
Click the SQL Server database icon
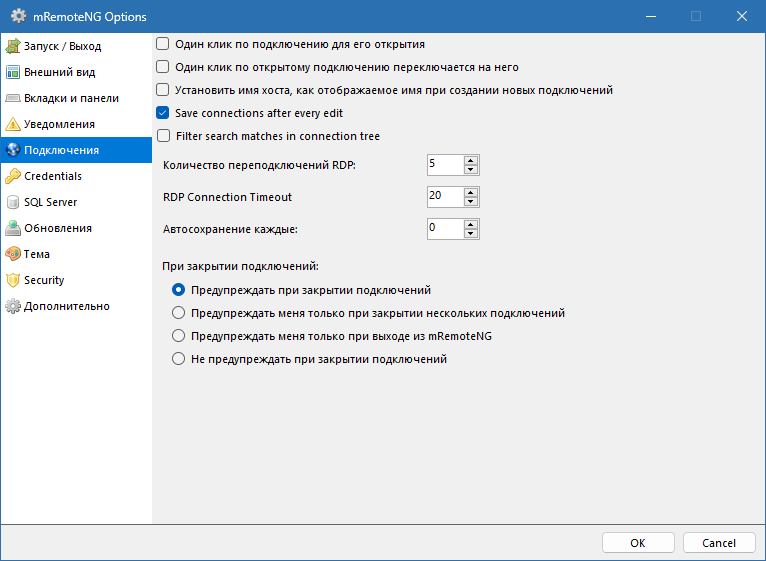point(13,202)
